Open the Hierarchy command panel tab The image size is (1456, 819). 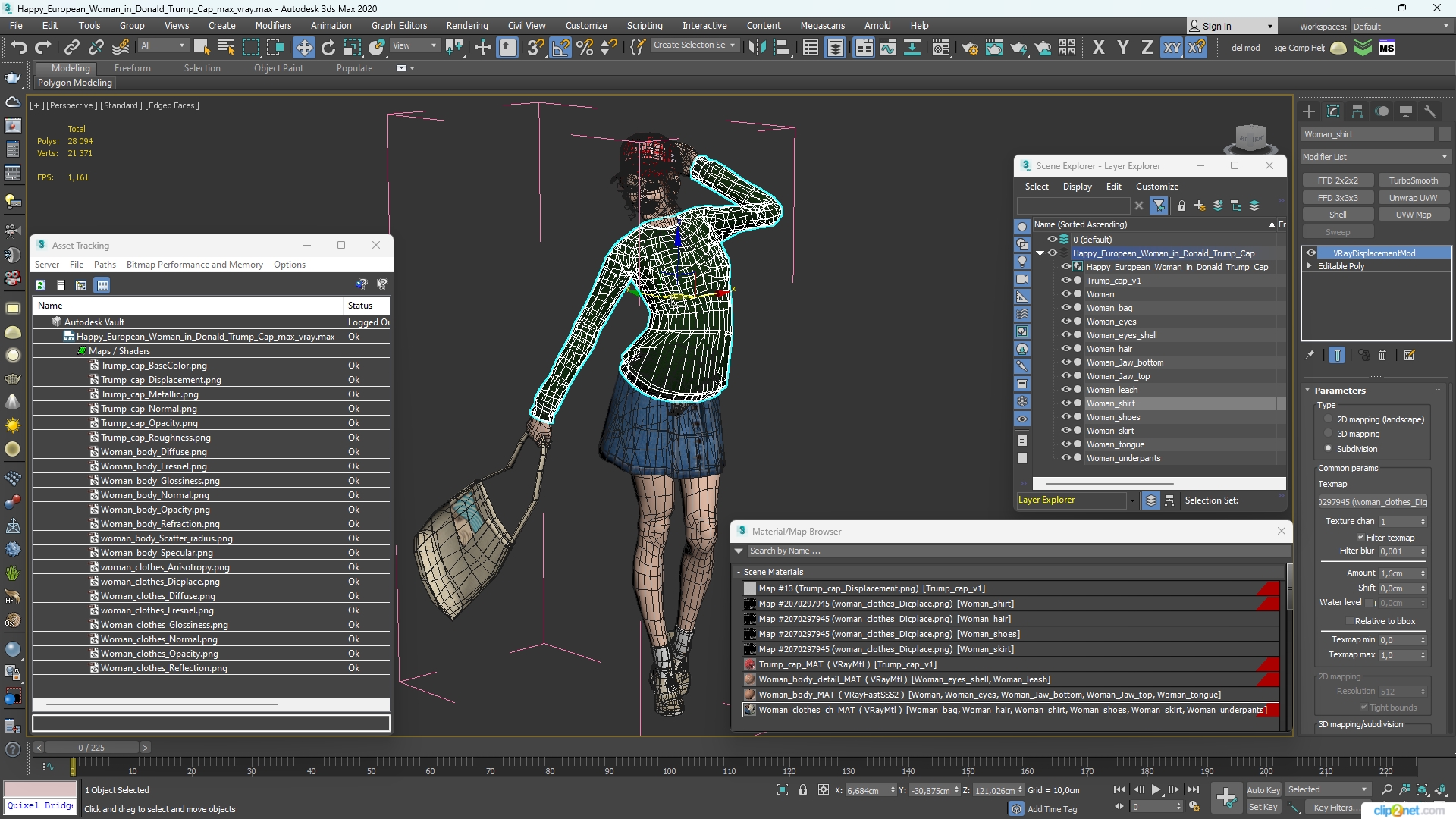[x=1357, y=111]
